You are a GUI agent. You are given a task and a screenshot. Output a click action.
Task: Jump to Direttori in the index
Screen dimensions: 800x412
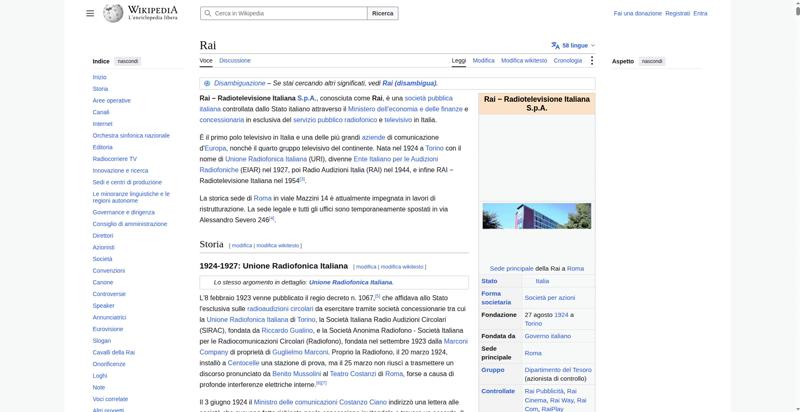103,236
